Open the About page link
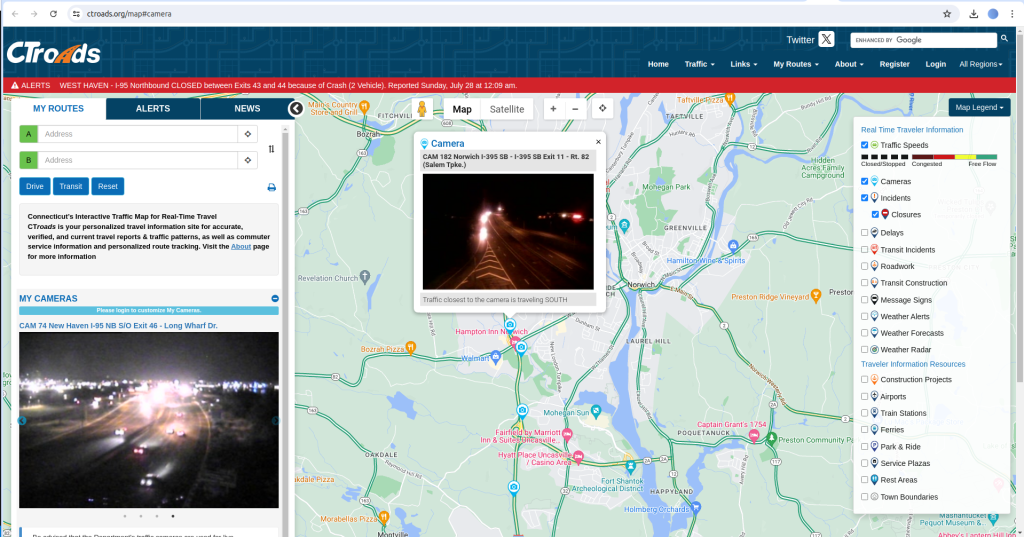Screen dimensions: 1024x537 point(241,246)
